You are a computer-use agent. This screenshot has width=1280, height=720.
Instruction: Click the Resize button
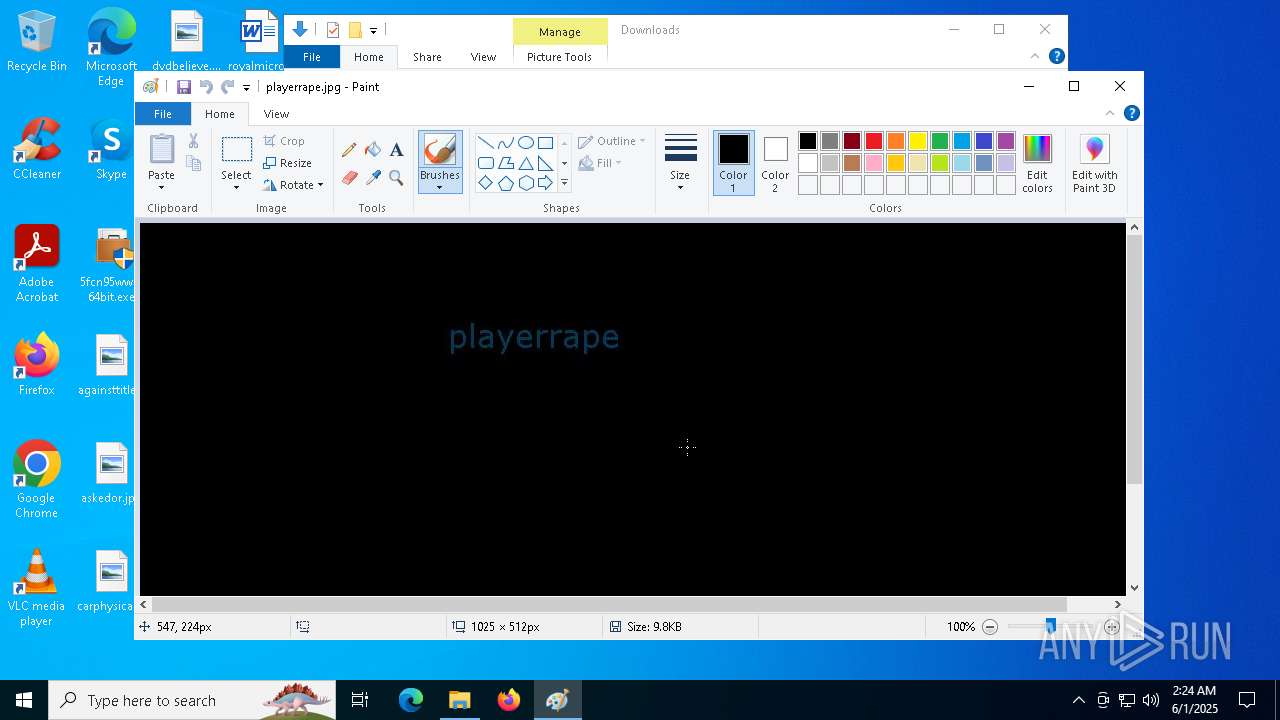click(288, 163)
